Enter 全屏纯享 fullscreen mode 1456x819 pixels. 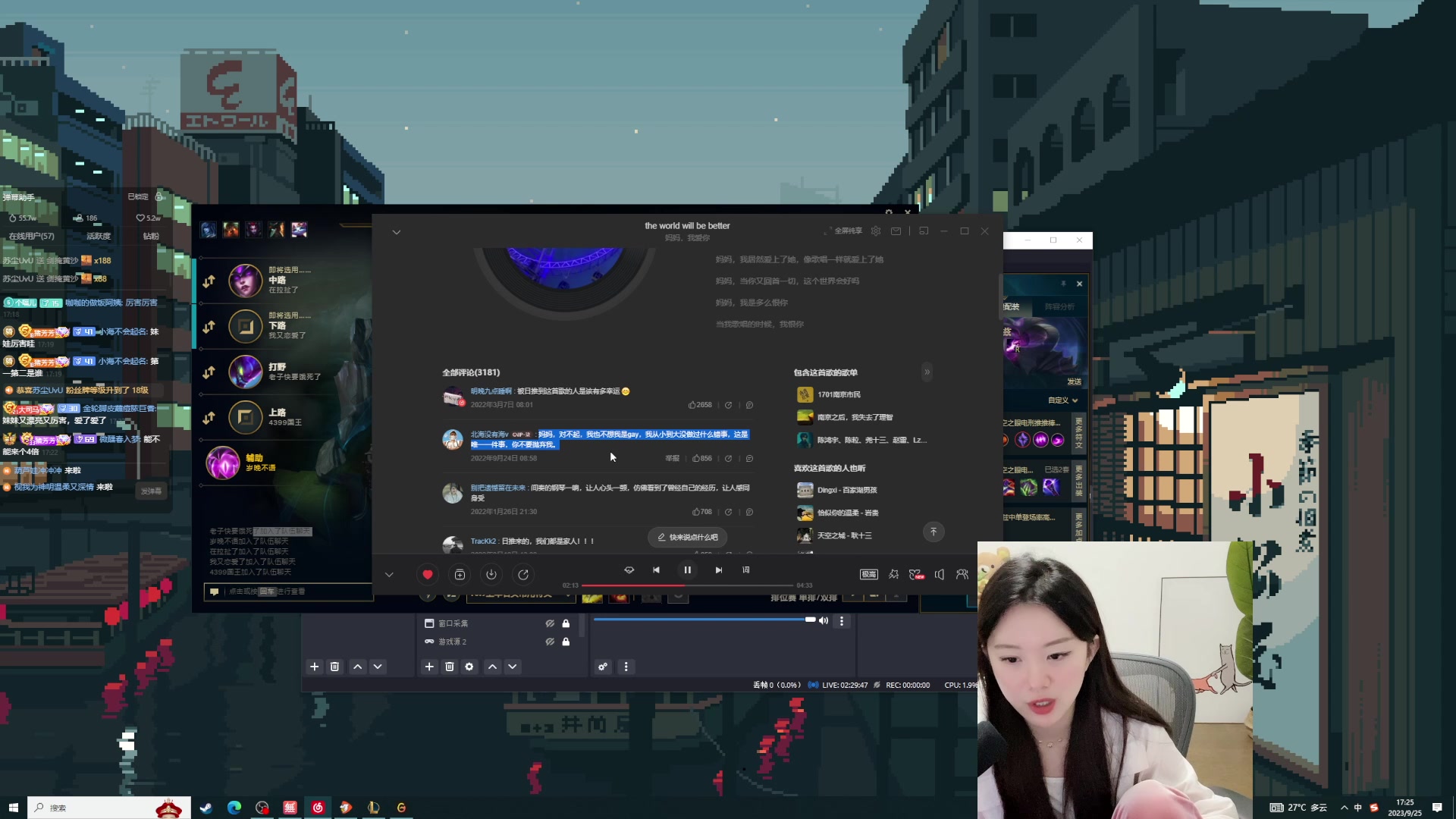click(x=844, y=231)
